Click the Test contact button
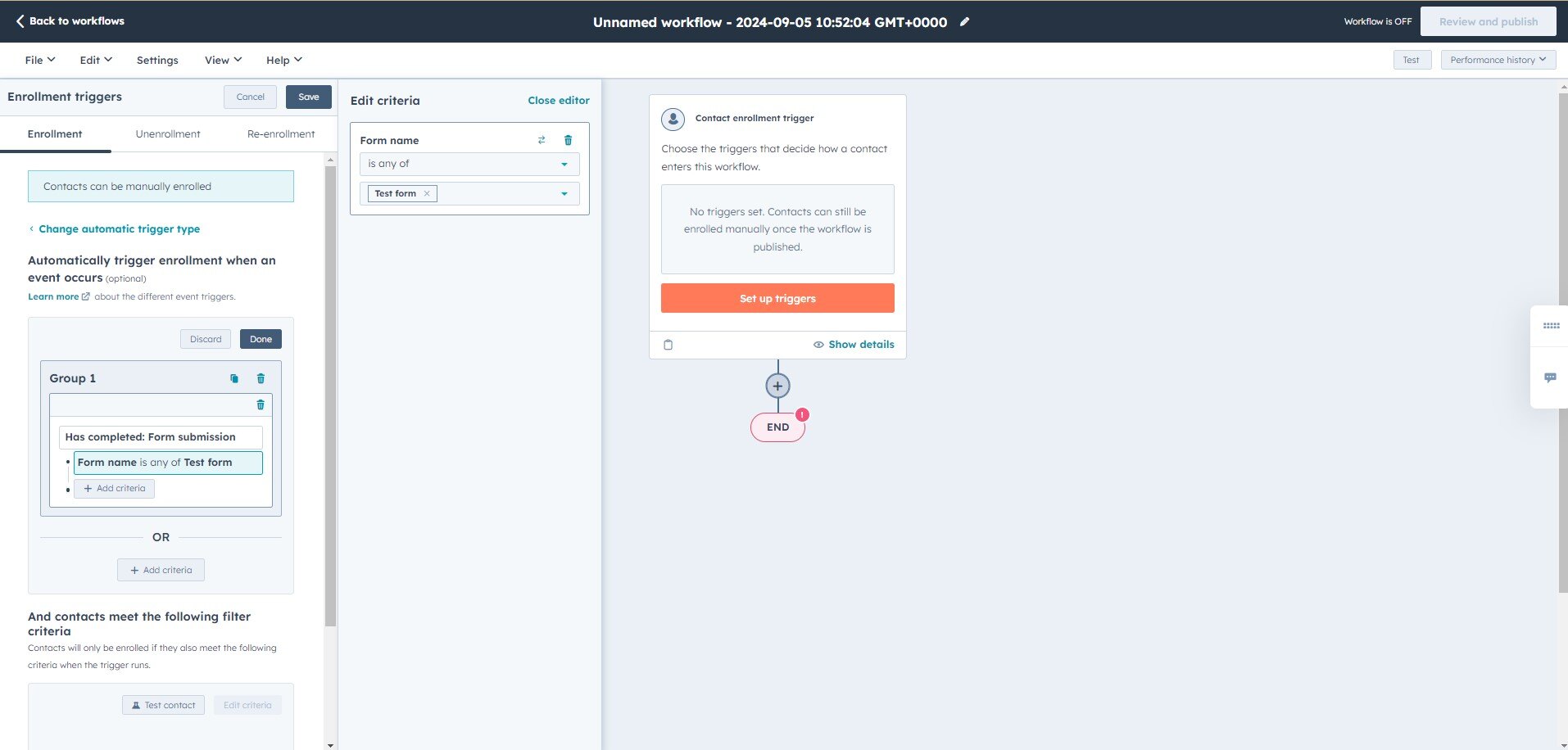The image size is (1568, 750). (163, 704)
